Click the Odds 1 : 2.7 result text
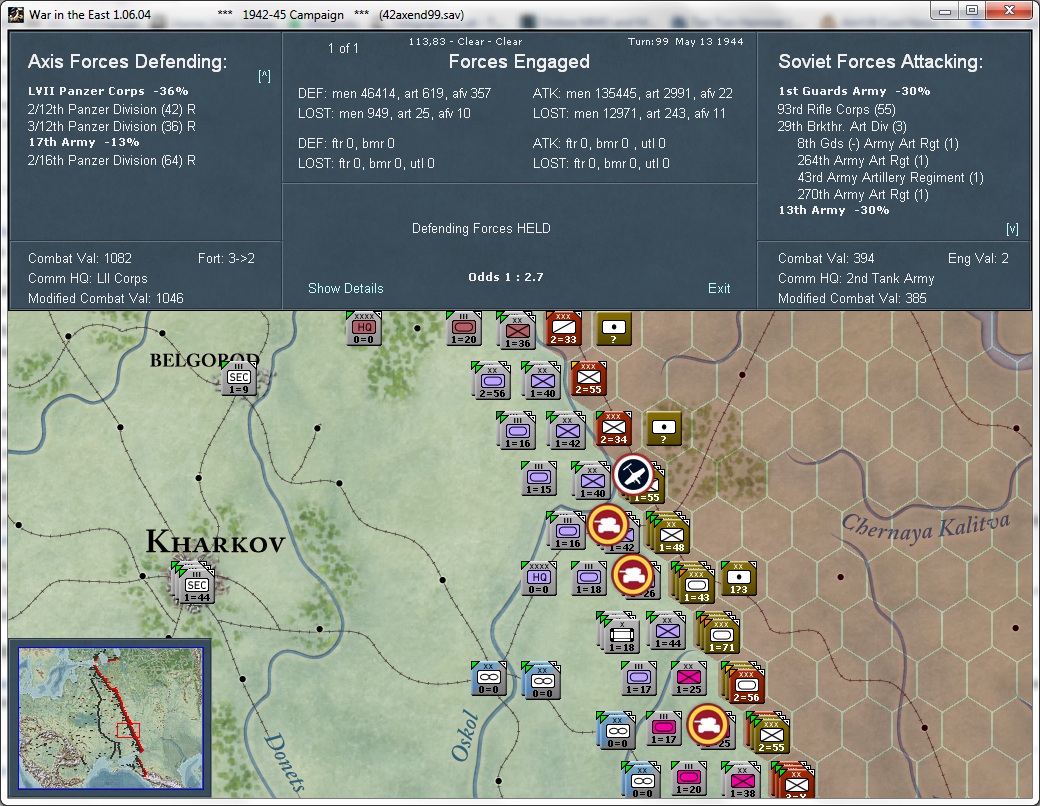Image resolution: width=1040 pixels, height=806 pixels. (505, 277)
